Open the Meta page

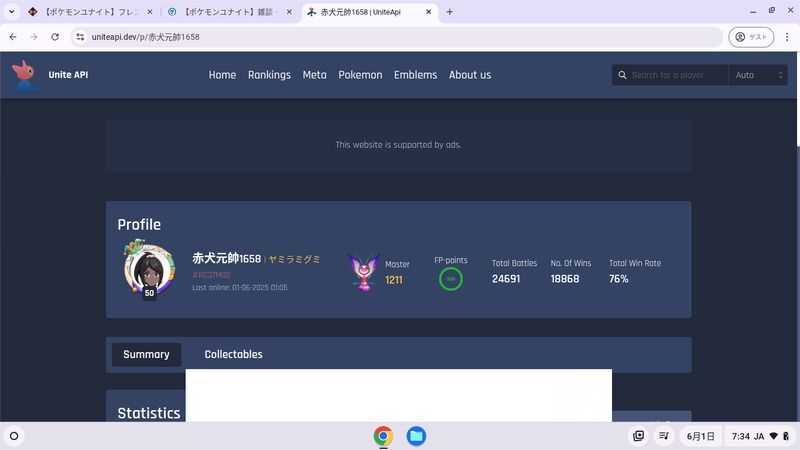[x=314, y=75]
